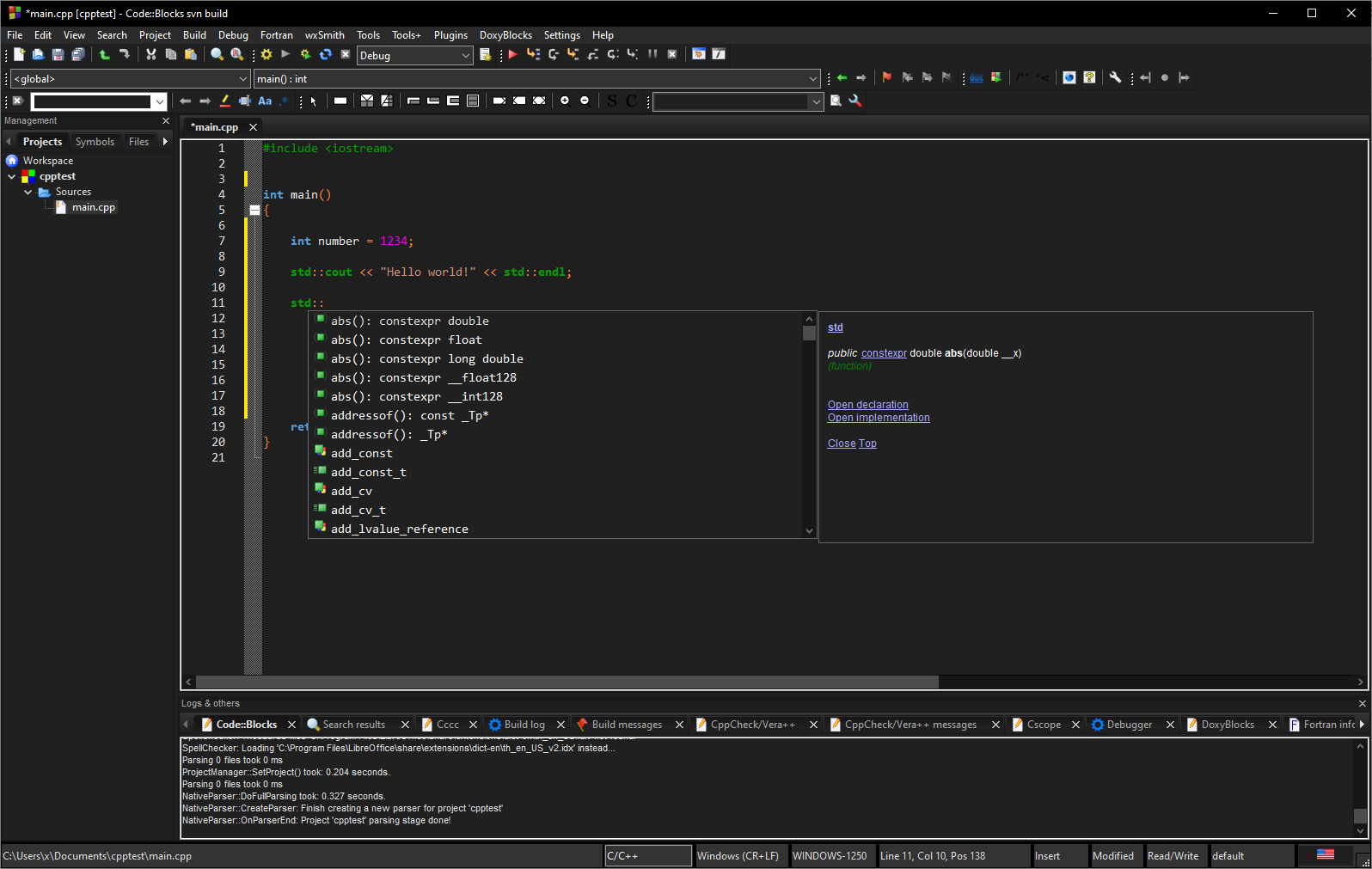
Task: Open the Debug build target dropdown
Action: 465,56
